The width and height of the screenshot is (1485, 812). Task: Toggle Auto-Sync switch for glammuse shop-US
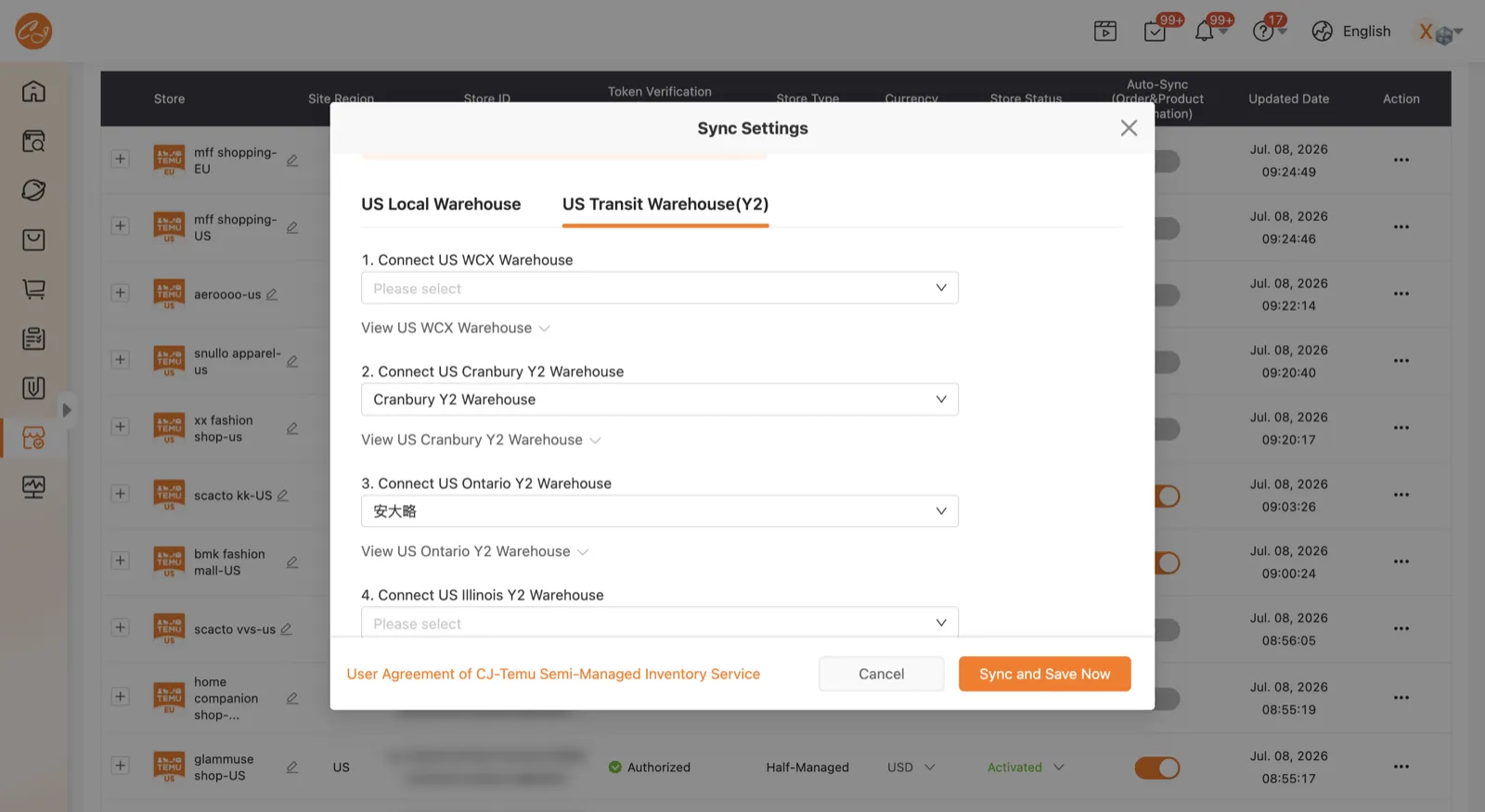[x=1156, y=767]
